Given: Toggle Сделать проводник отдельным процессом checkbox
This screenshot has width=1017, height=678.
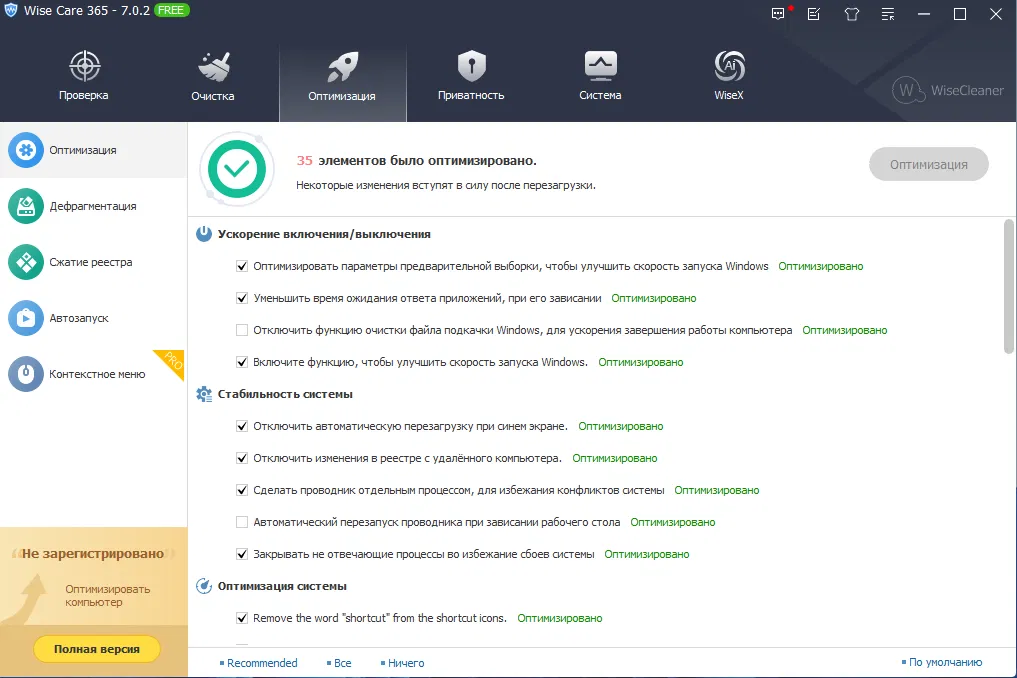Looking at the screenshot, I should point(242,490).
